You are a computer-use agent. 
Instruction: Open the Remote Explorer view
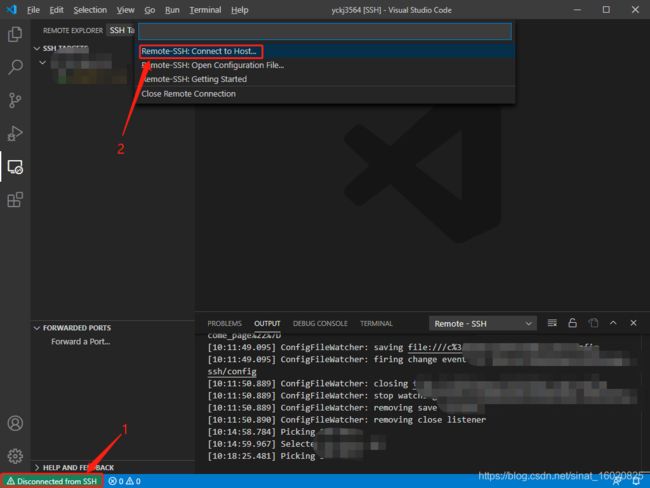[x=15, y=167]
